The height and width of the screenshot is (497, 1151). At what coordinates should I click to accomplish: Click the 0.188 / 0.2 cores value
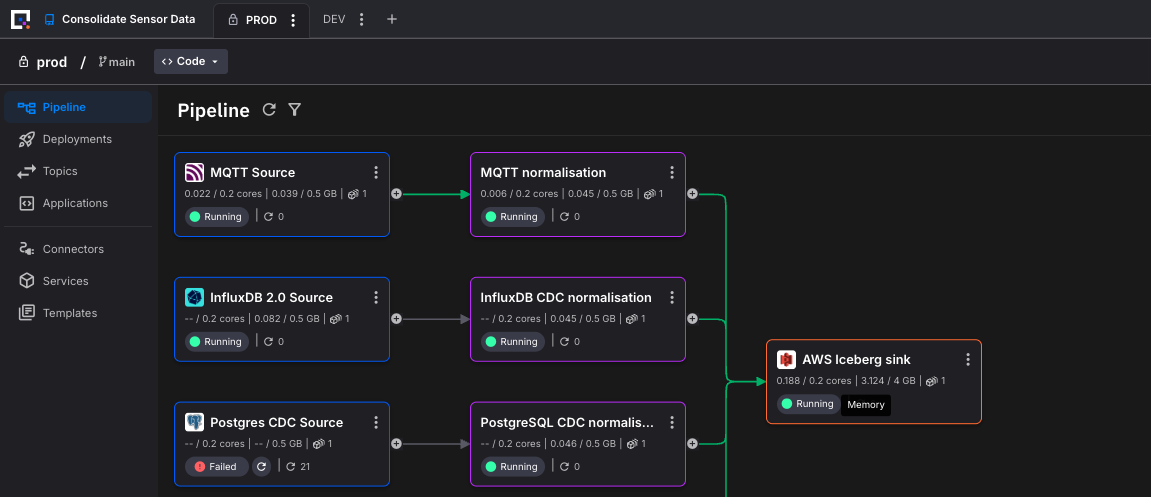tap(814, 381)
